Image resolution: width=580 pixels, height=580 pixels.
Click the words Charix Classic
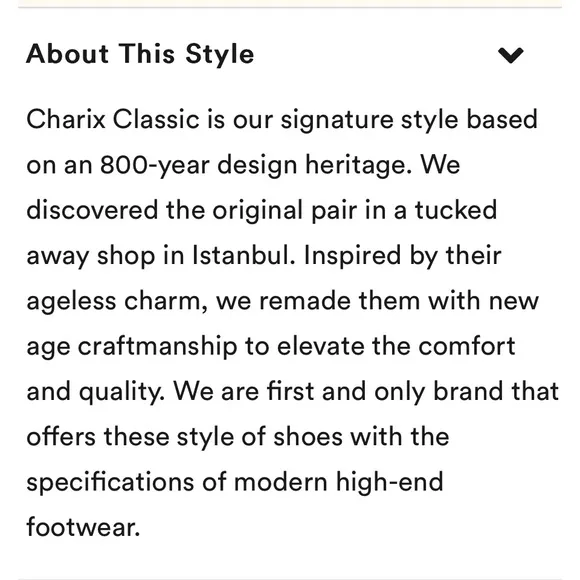(113, 119)
